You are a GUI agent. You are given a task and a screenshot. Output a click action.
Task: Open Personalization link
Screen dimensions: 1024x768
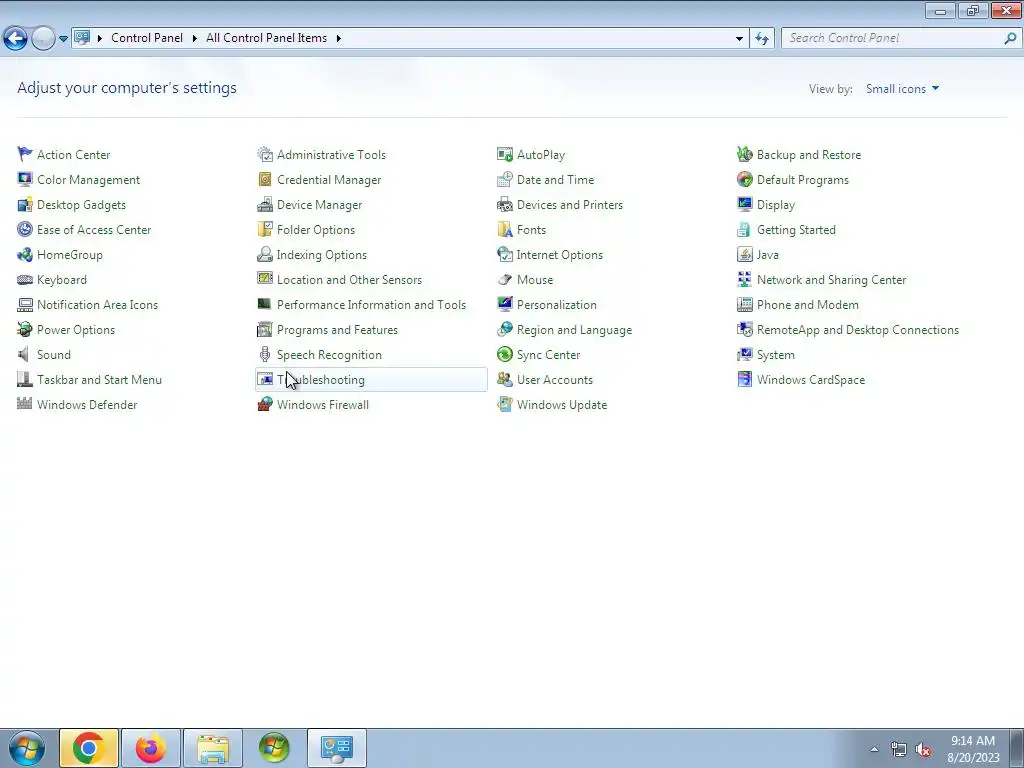556,304
